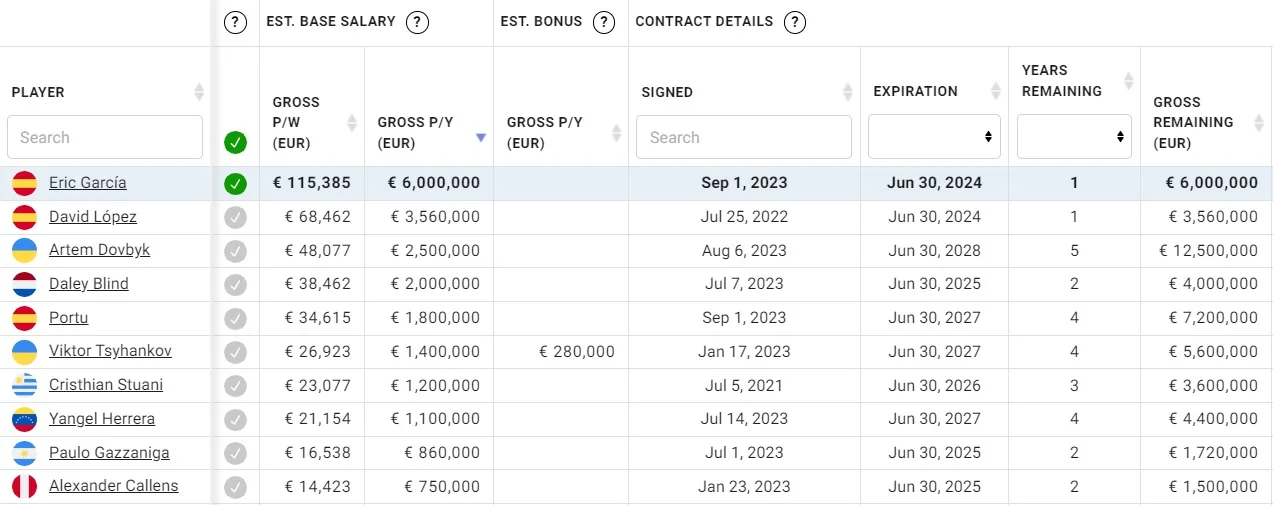This screenshot has height=505, width=1273.
Task: Click the Signed column header
Action: click(667, 92)
